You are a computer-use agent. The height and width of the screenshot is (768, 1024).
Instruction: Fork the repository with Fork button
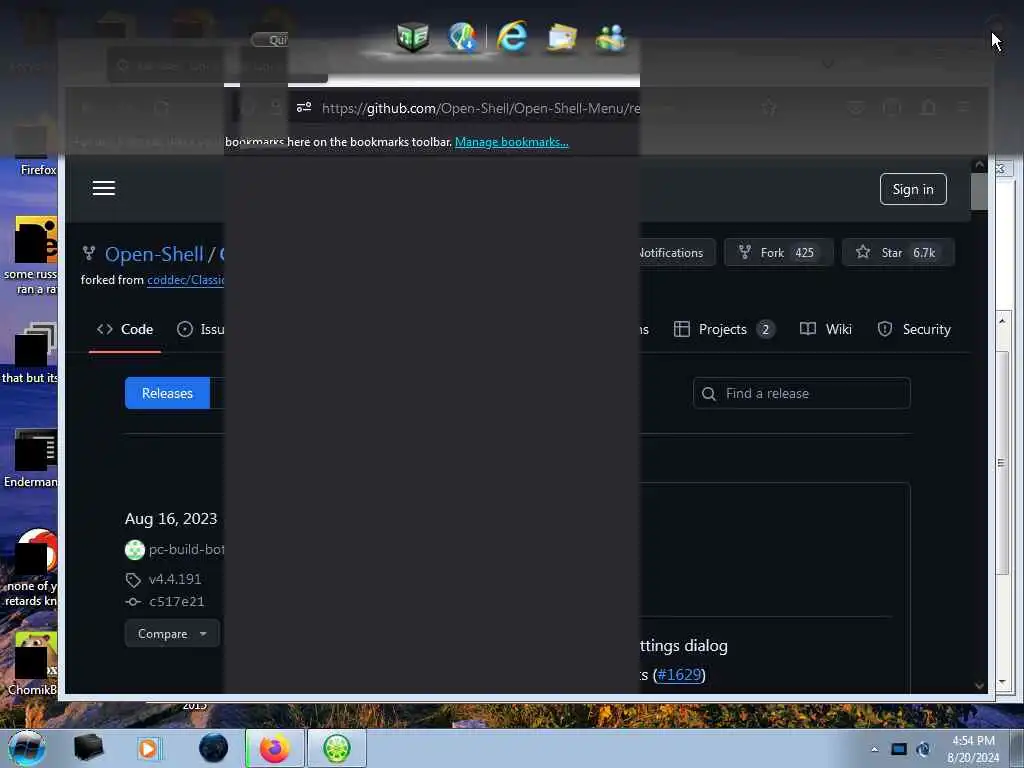pos(778,253)
